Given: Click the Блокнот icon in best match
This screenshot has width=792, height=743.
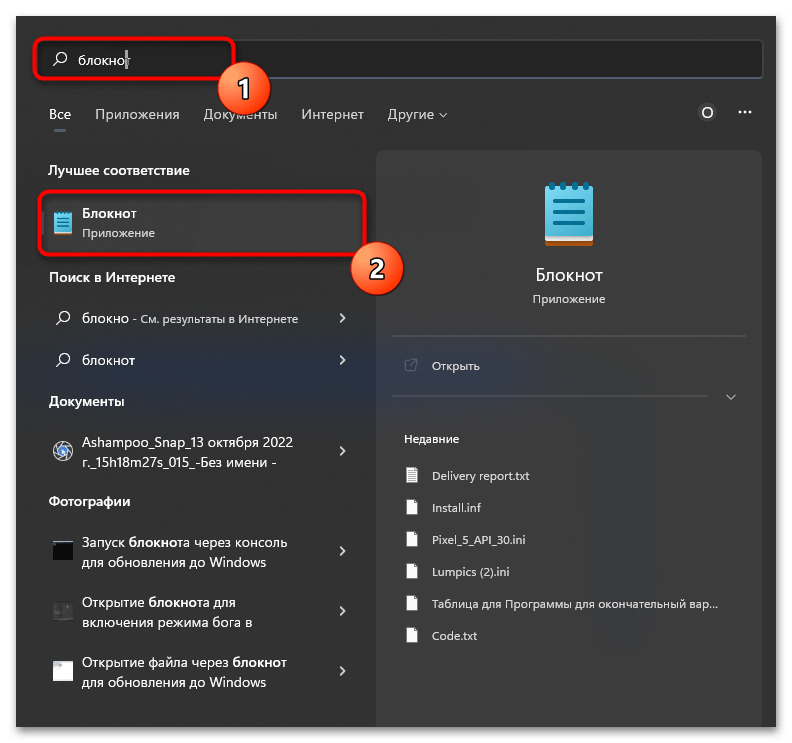Looking at the screenshot, I should click(x=63, y=223).
